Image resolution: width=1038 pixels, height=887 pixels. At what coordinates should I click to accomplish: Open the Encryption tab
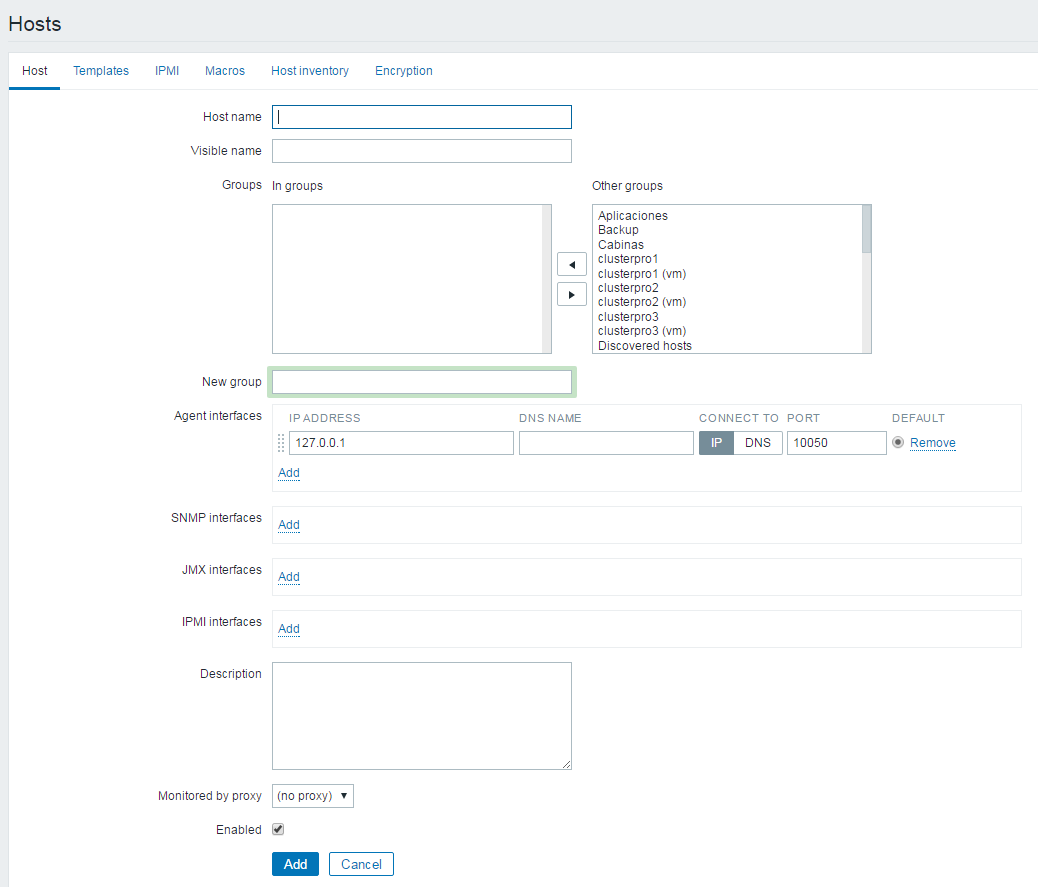[x=404, y=71]
